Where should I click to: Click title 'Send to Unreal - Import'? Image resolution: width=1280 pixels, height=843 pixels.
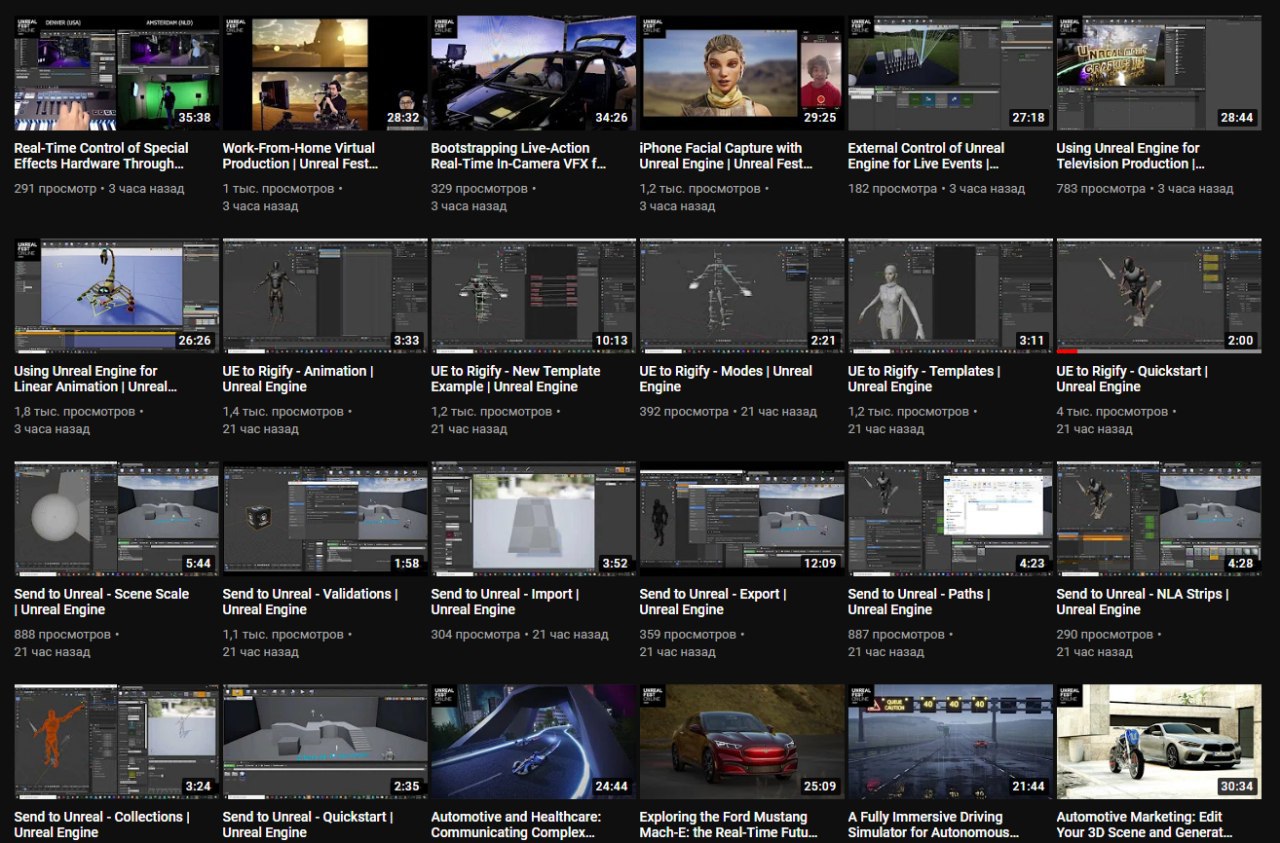(505, 602)
